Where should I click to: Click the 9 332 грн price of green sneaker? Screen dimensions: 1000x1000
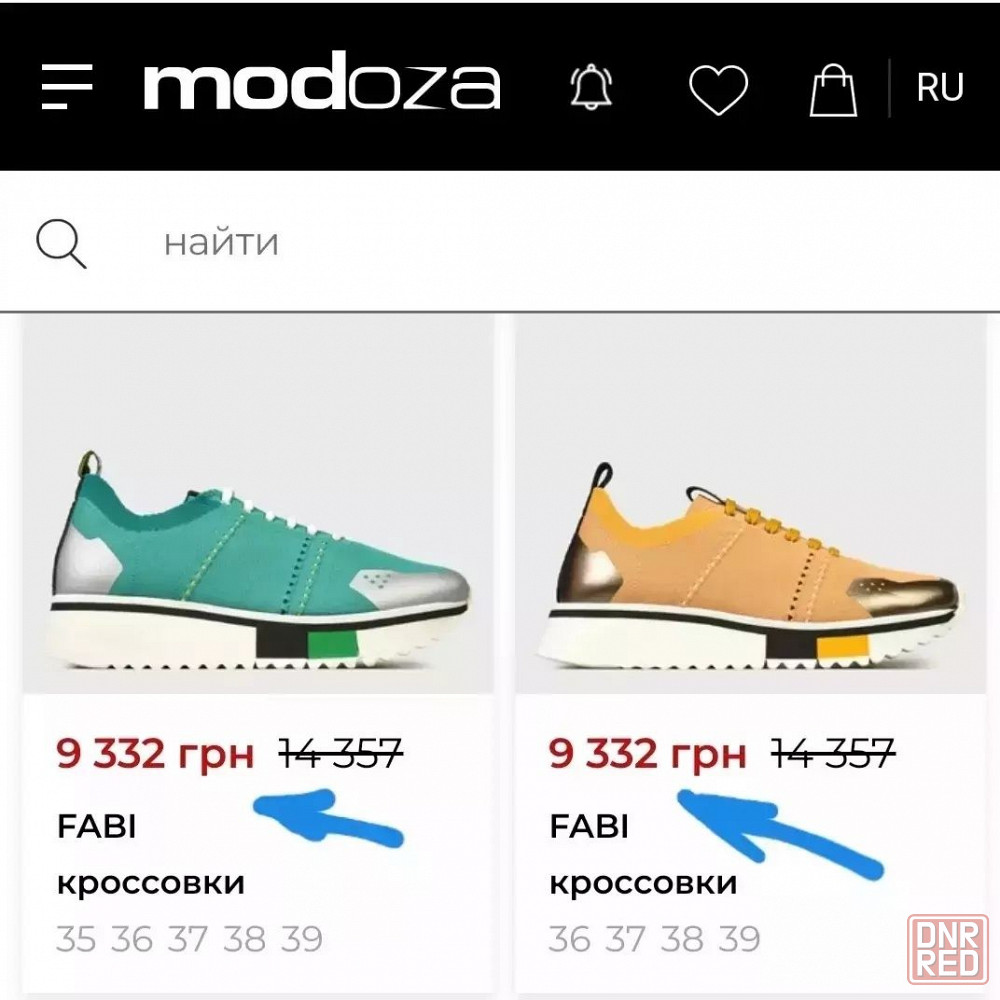click(x=155, y=754)
